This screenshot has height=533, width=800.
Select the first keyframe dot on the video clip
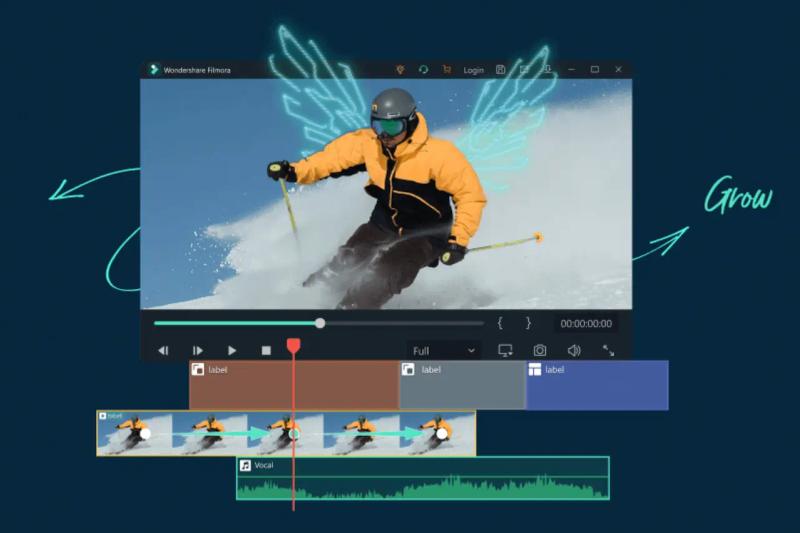(x=145, y=434)
